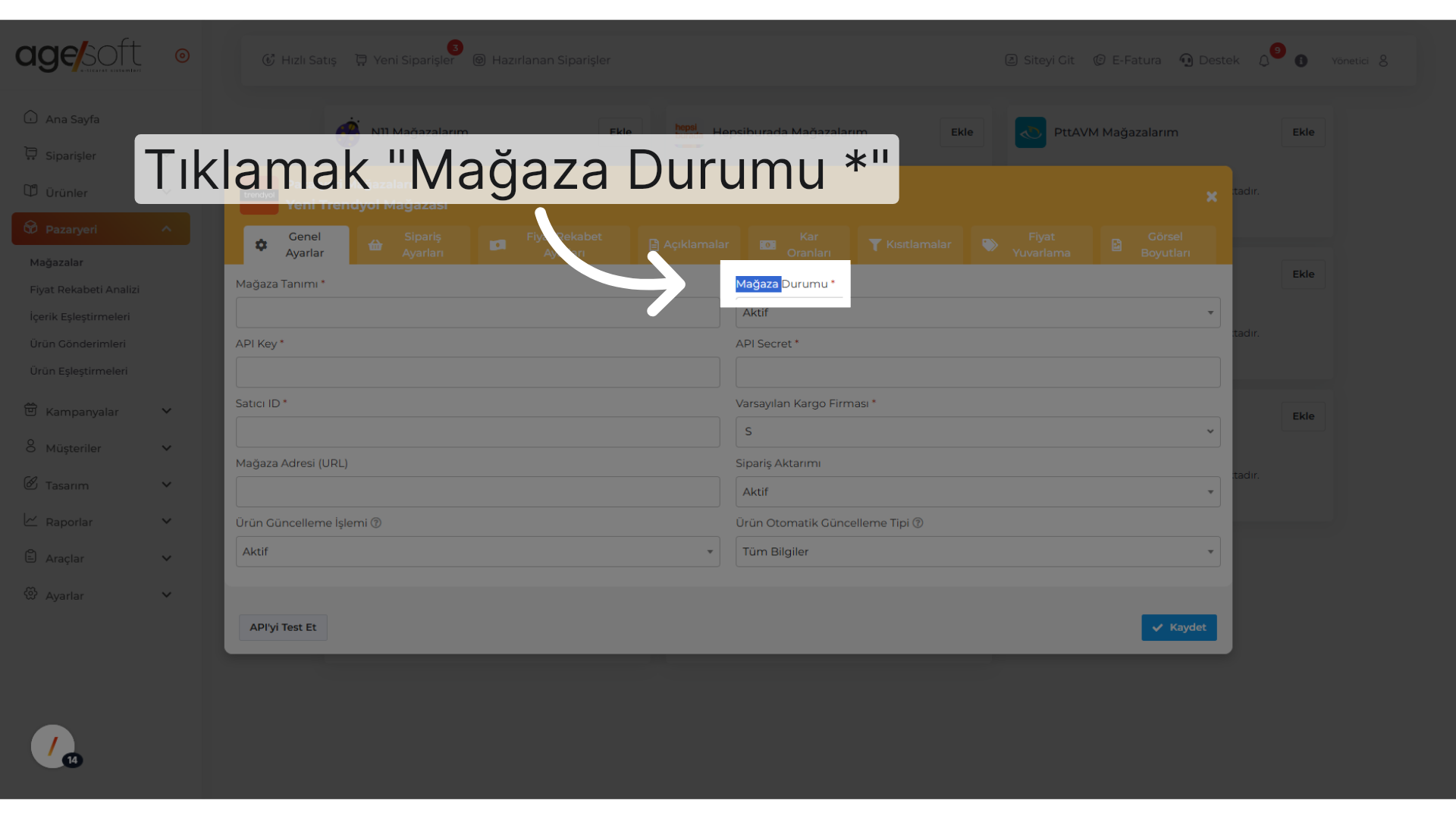Switch to Açıklamalar tab
Viewport: 1456px width, 819px height.
tap(689, 244)
